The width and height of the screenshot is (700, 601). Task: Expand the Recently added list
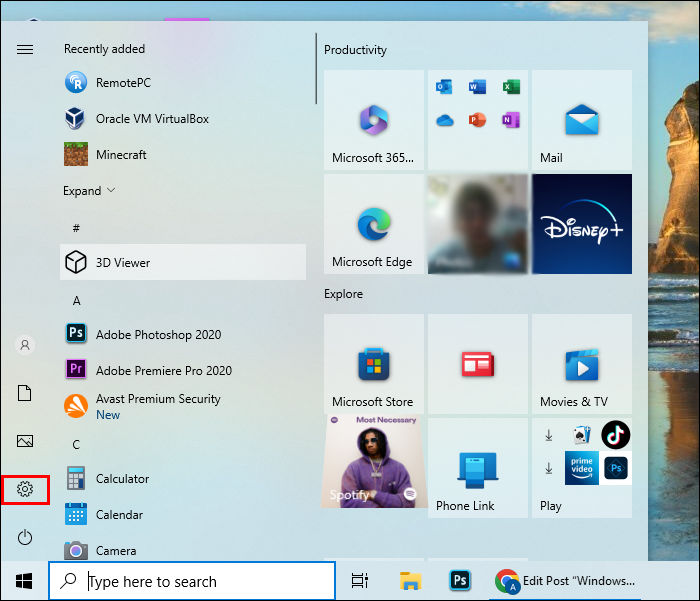(x=89, y=191)
